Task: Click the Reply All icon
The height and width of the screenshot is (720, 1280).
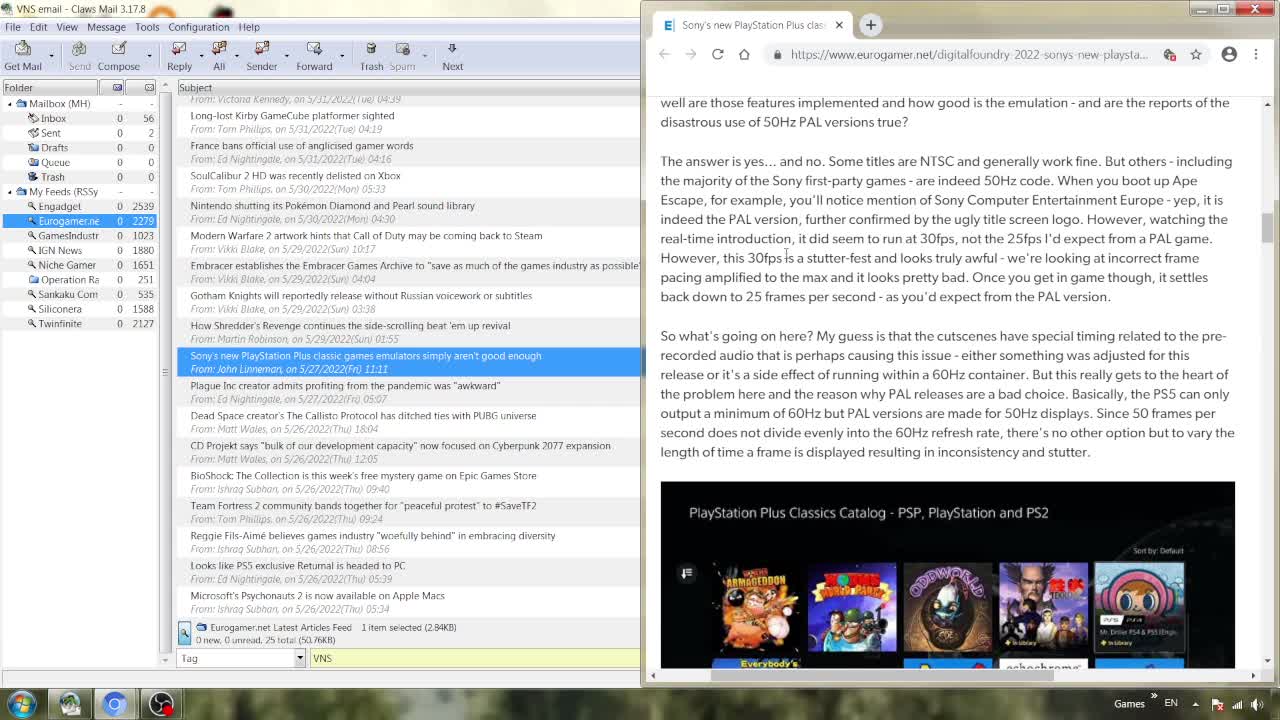Action: click(219, 56)
